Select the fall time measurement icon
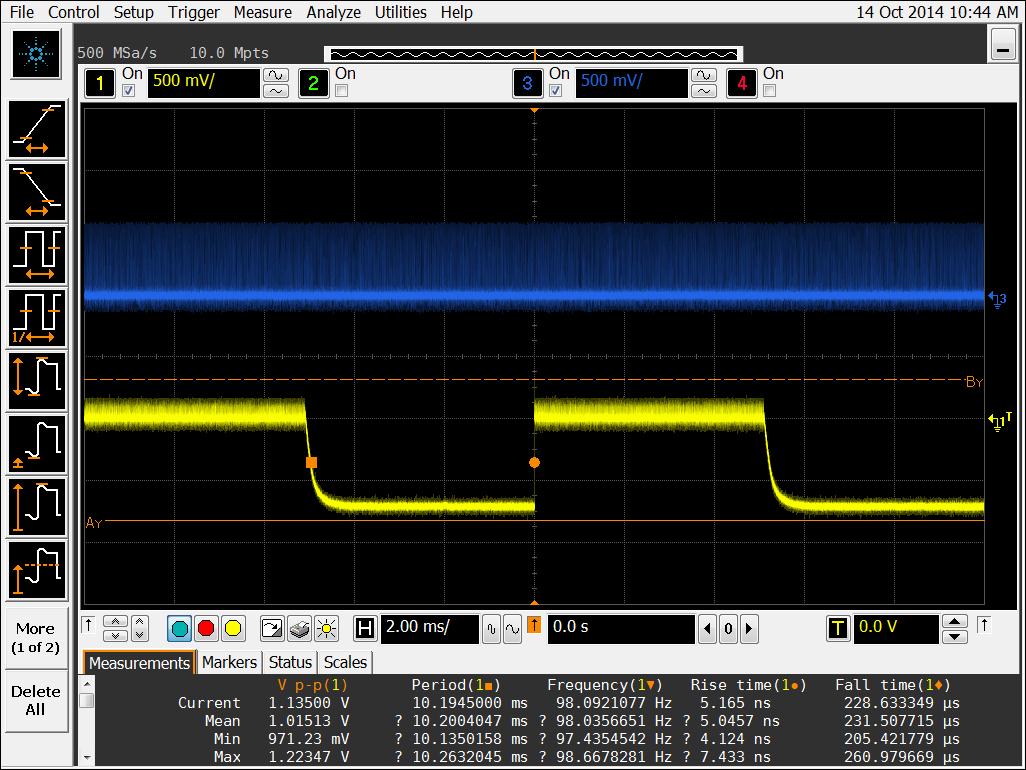1026x770 pixels. [37, 192]
